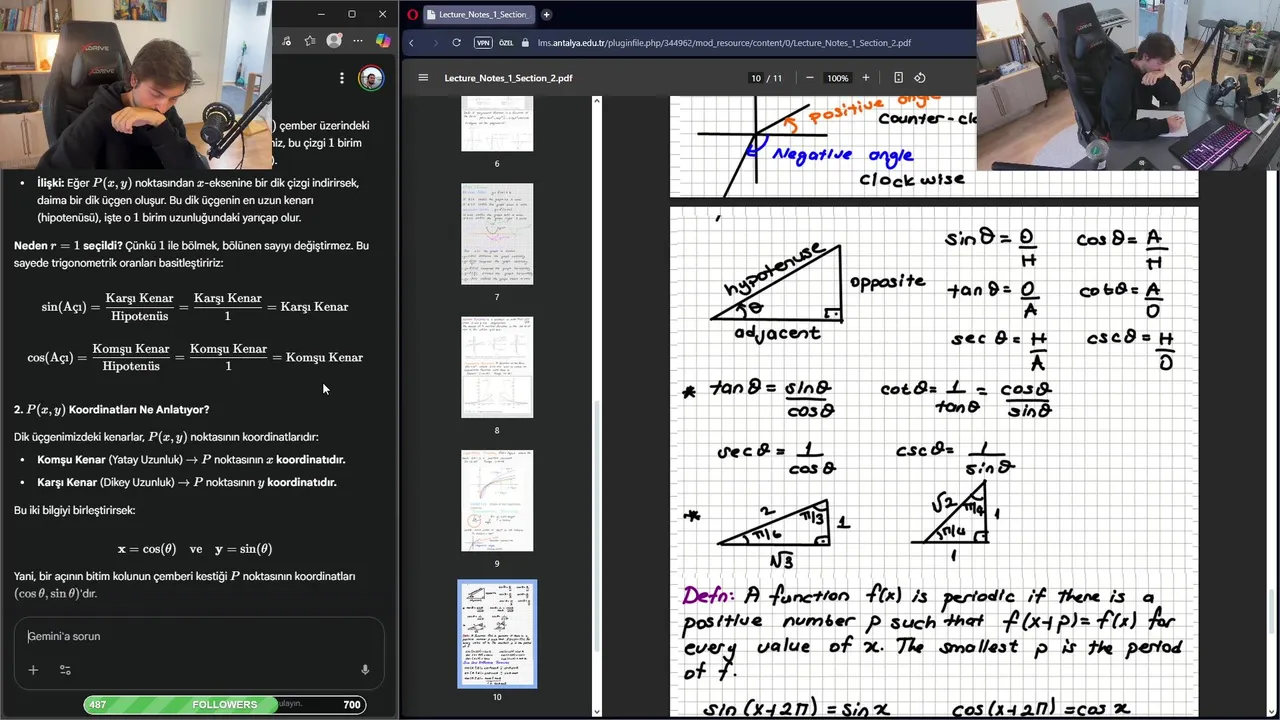Viewport: 1280px width, 720px height.
Task: Go back in the Opera browser
Action: coord(411,43)
